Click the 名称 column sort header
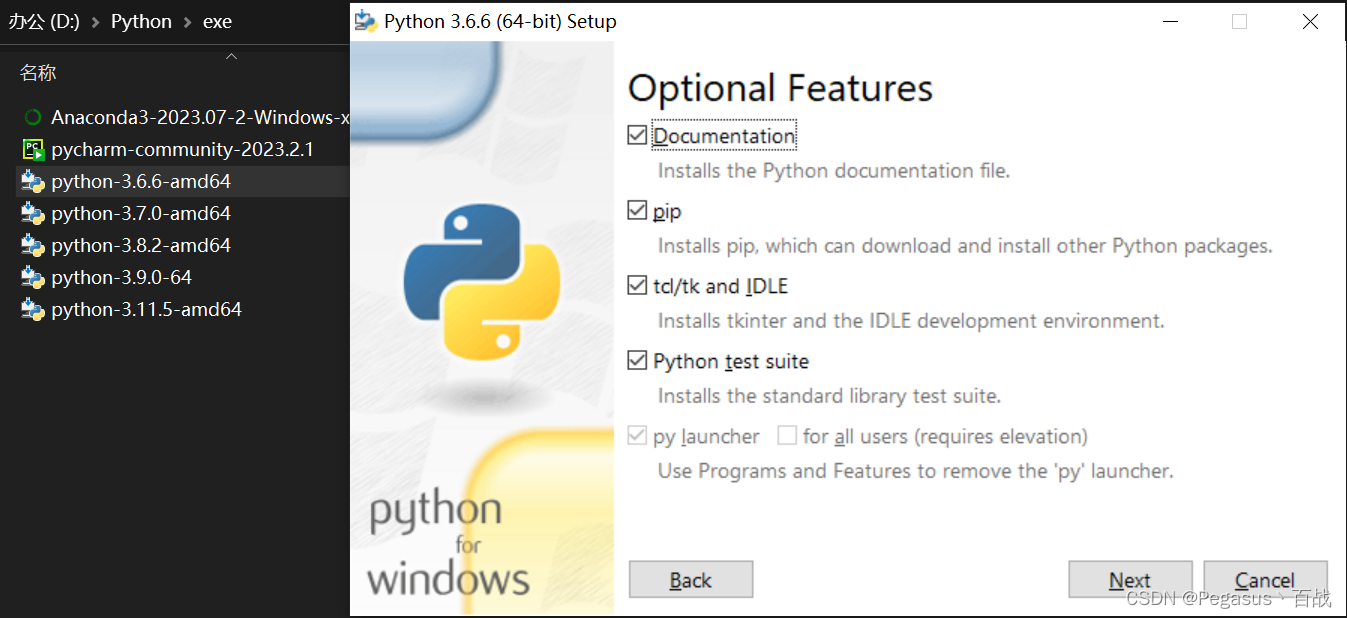Viewport: 1347px width, 618px height. (x=39, y=73)
